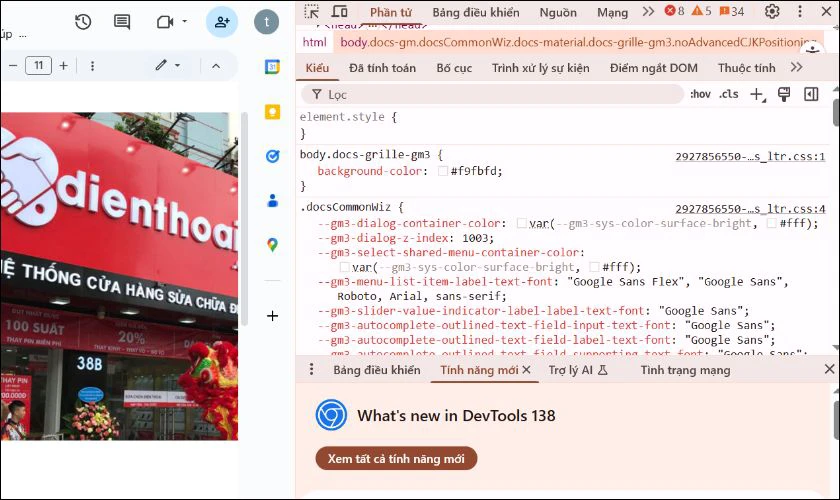The height and width of the screenshot is (500, 840).
Task: Open swatch before var(--gm3-sys-color-surface-bright under select-shared-menu
Action: pos(345,267)
